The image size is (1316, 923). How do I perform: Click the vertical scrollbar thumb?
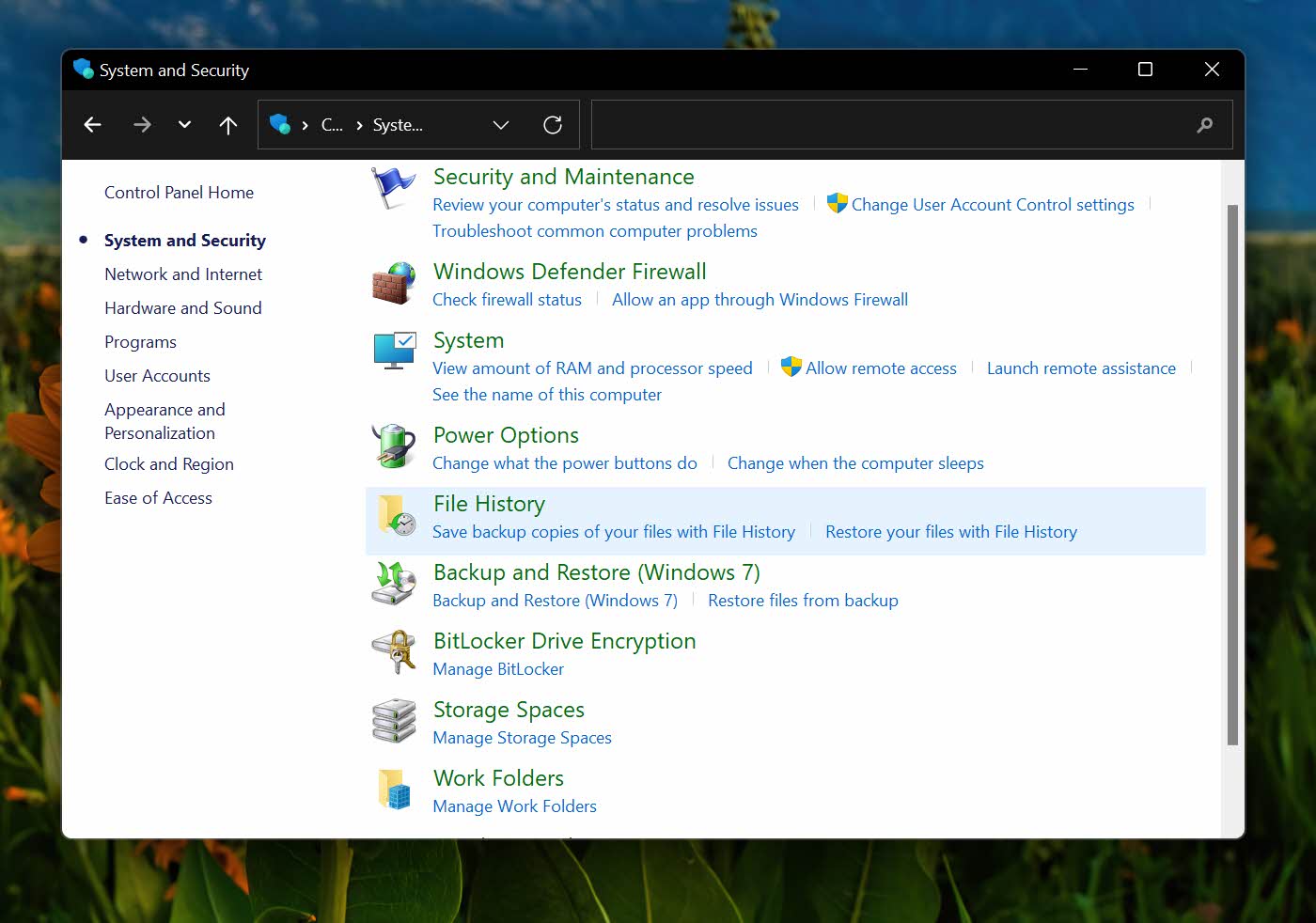tap(1232, 475)
